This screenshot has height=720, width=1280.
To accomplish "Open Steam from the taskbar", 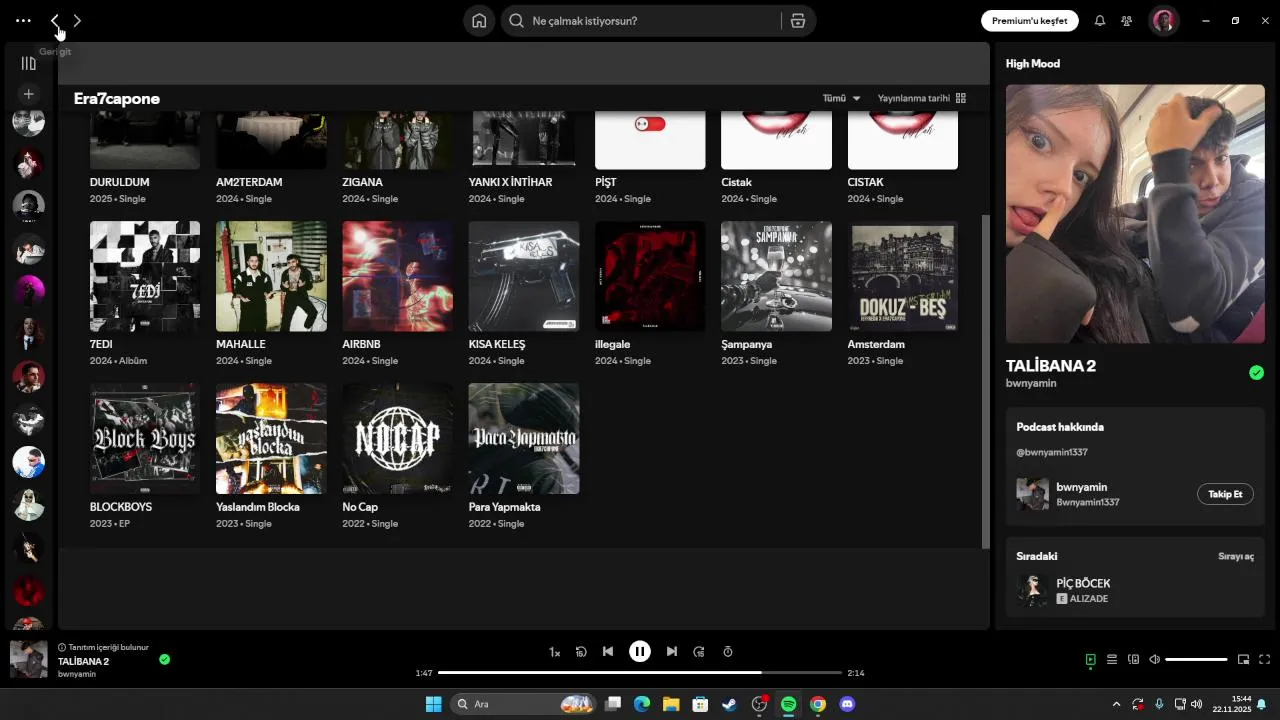I will click(729, 704).
